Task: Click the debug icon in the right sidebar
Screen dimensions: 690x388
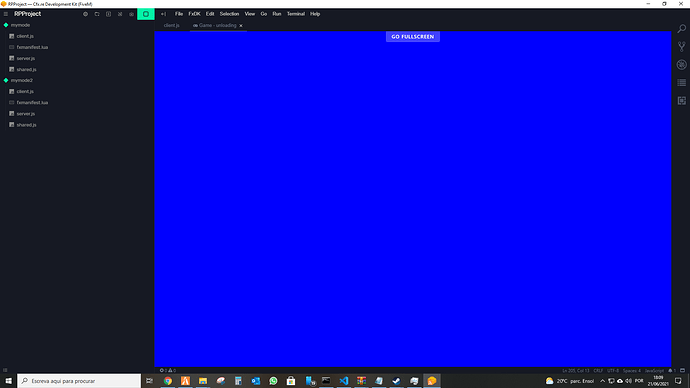Action: (681, 65)
